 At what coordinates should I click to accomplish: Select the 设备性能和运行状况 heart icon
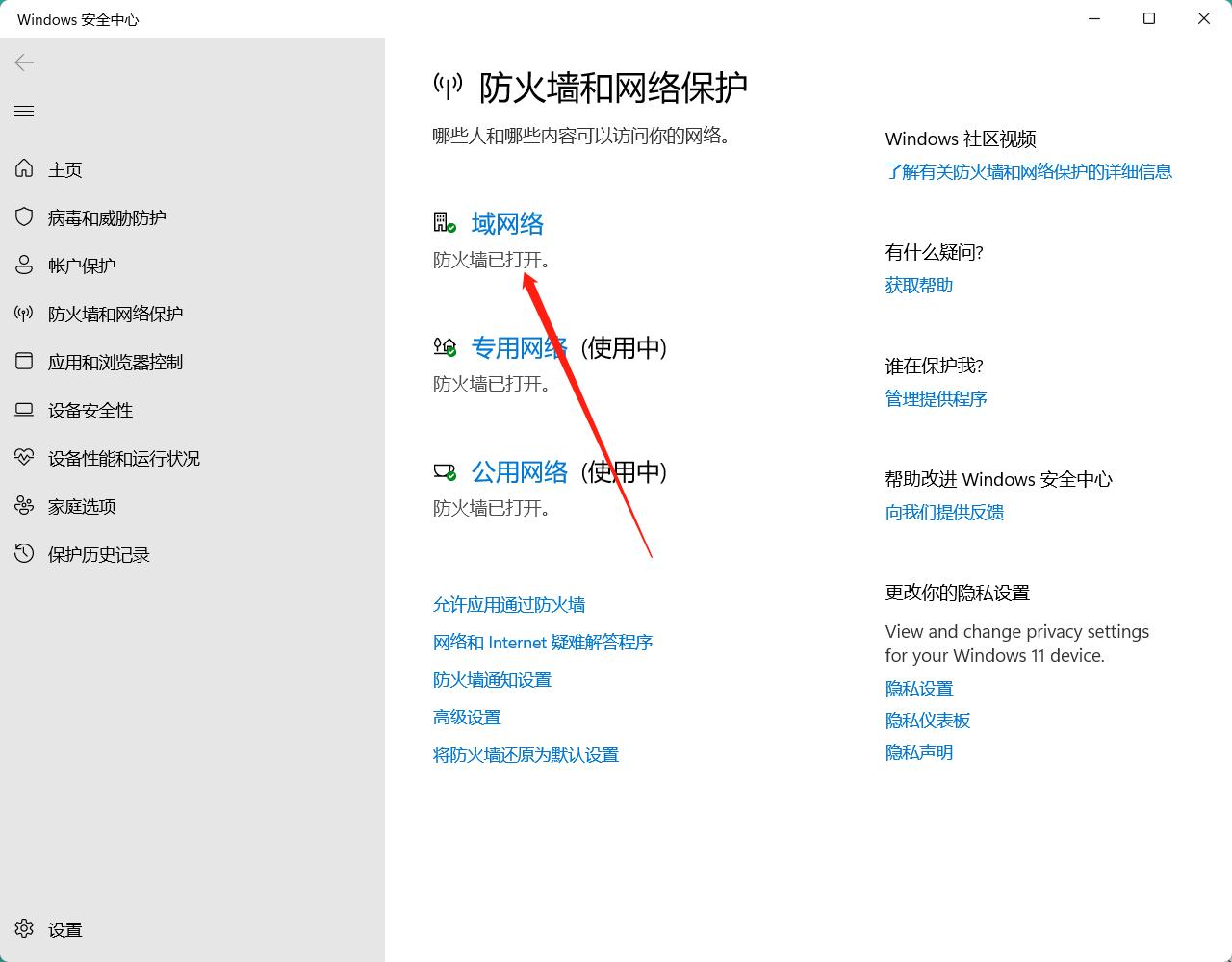pos(24,458)
